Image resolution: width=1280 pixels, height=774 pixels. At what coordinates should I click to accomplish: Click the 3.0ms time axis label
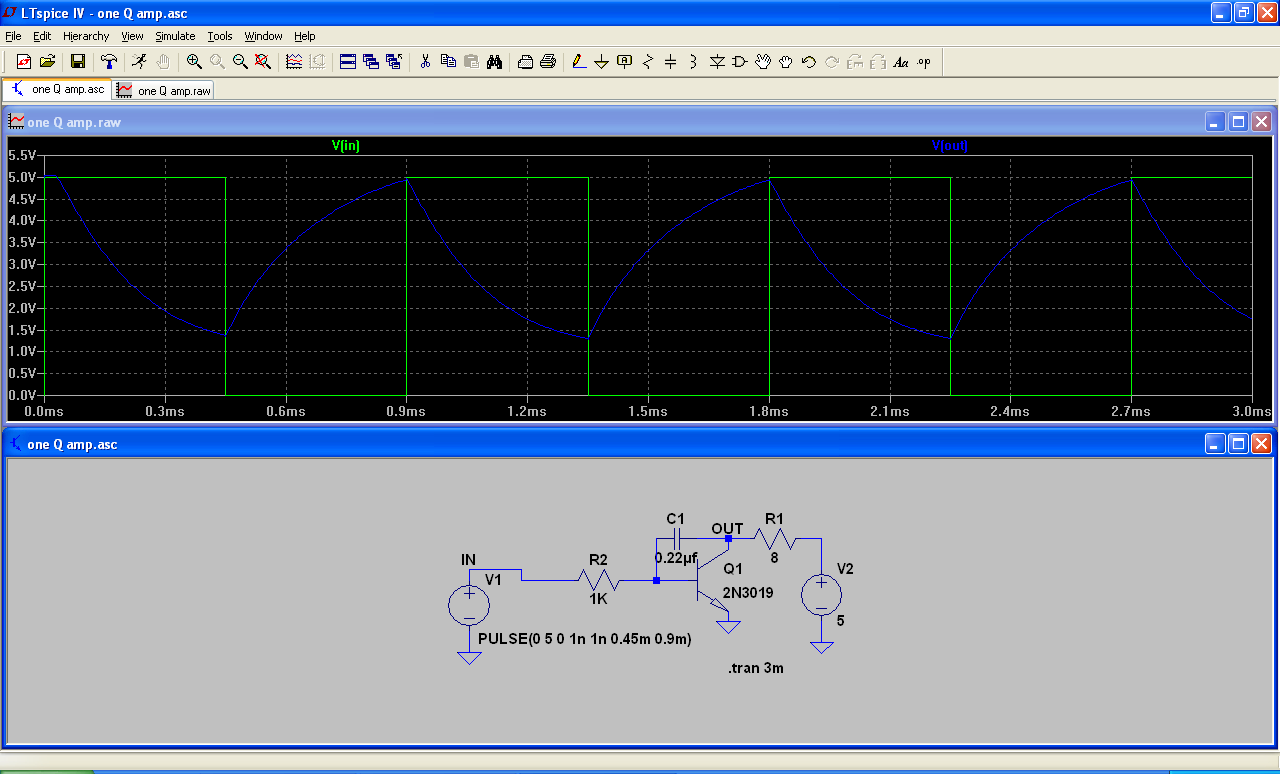1251,411
